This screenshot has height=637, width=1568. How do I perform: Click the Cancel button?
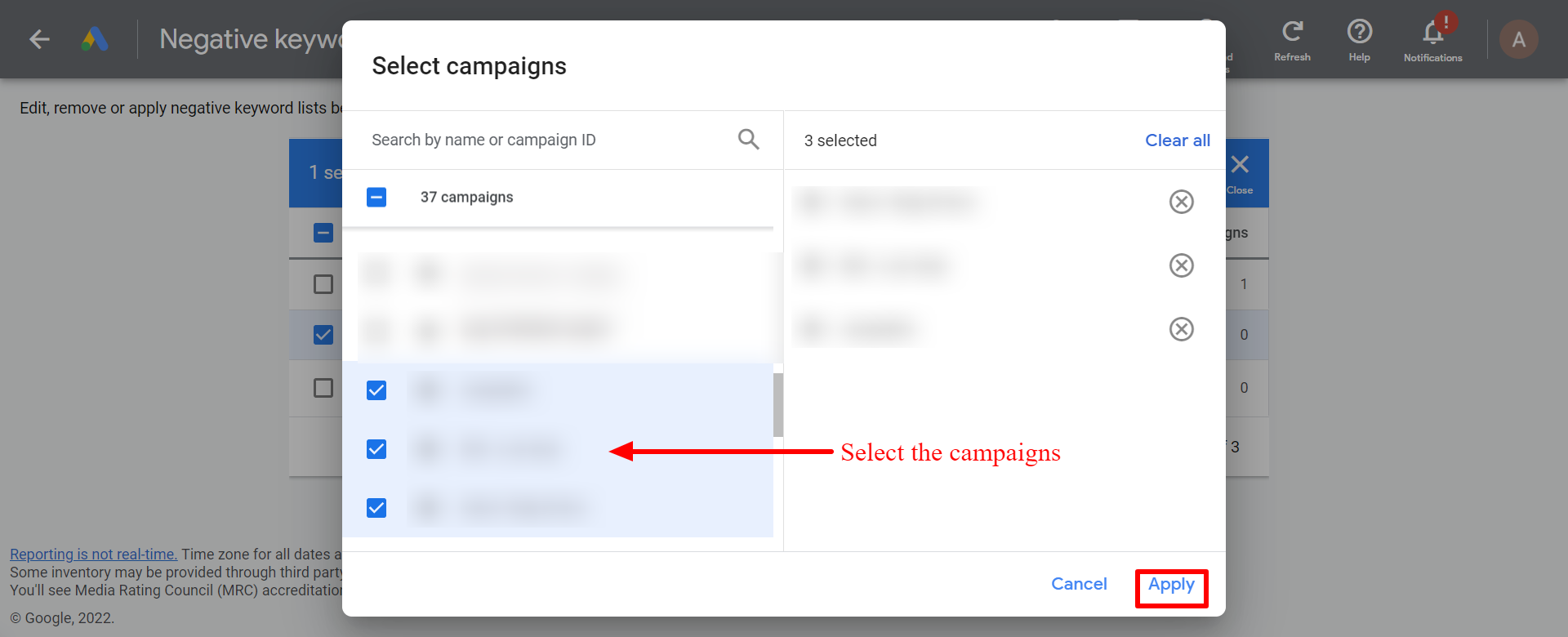pyautogui.click(x=1079, y=584)
